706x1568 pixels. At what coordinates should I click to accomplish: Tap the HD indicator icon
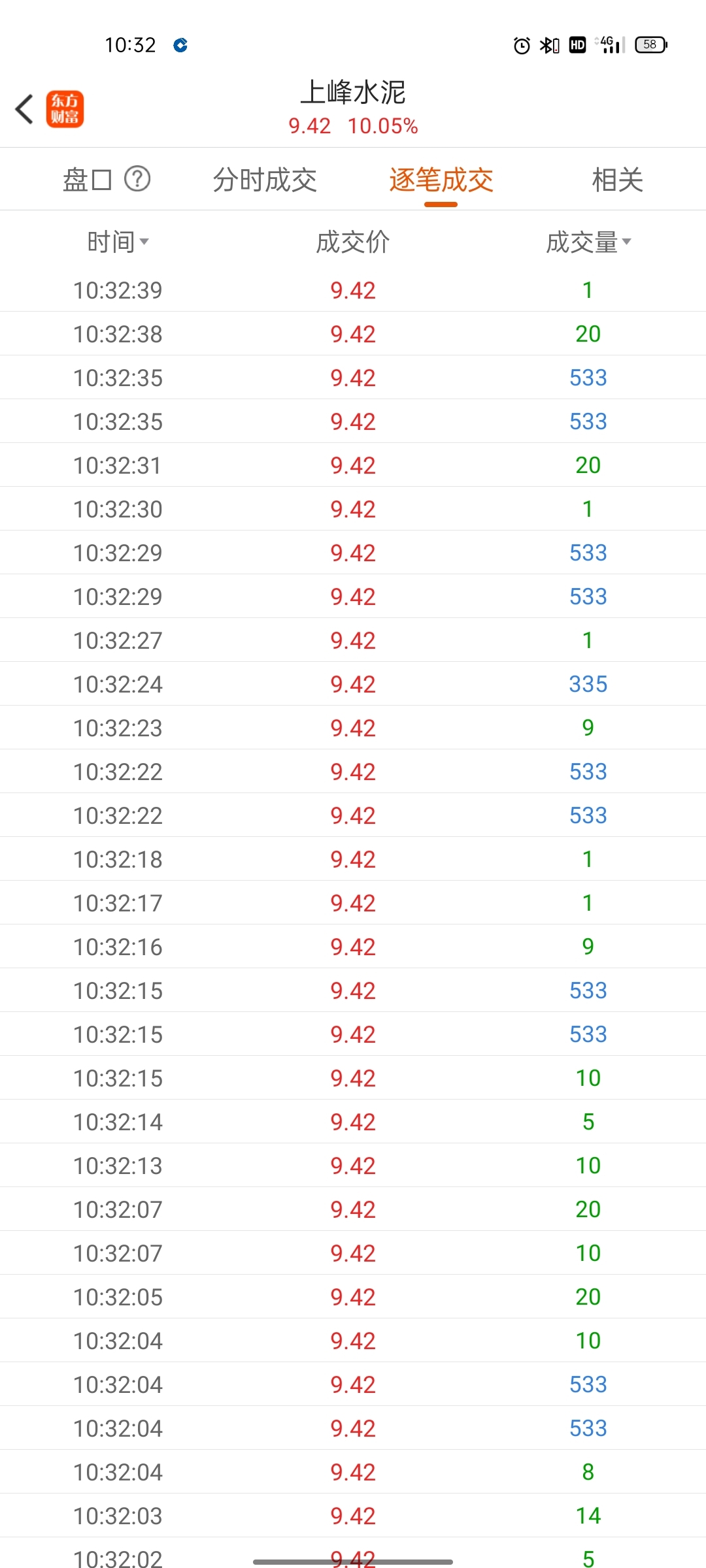(x=577, y=44)
